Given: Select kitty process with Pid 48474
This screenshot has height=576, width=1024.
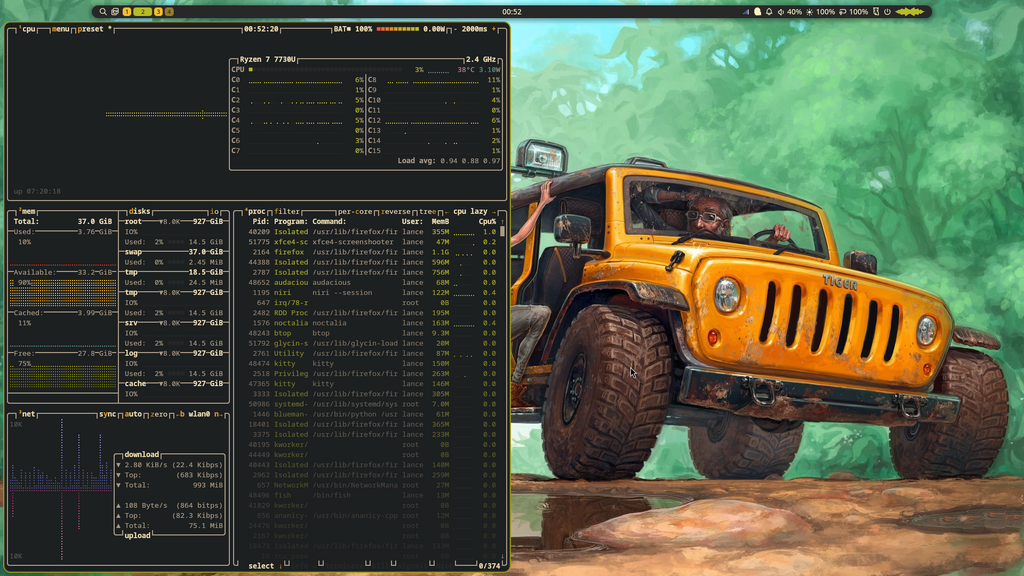Looking at the screenshot, I should tap(374, 364).
